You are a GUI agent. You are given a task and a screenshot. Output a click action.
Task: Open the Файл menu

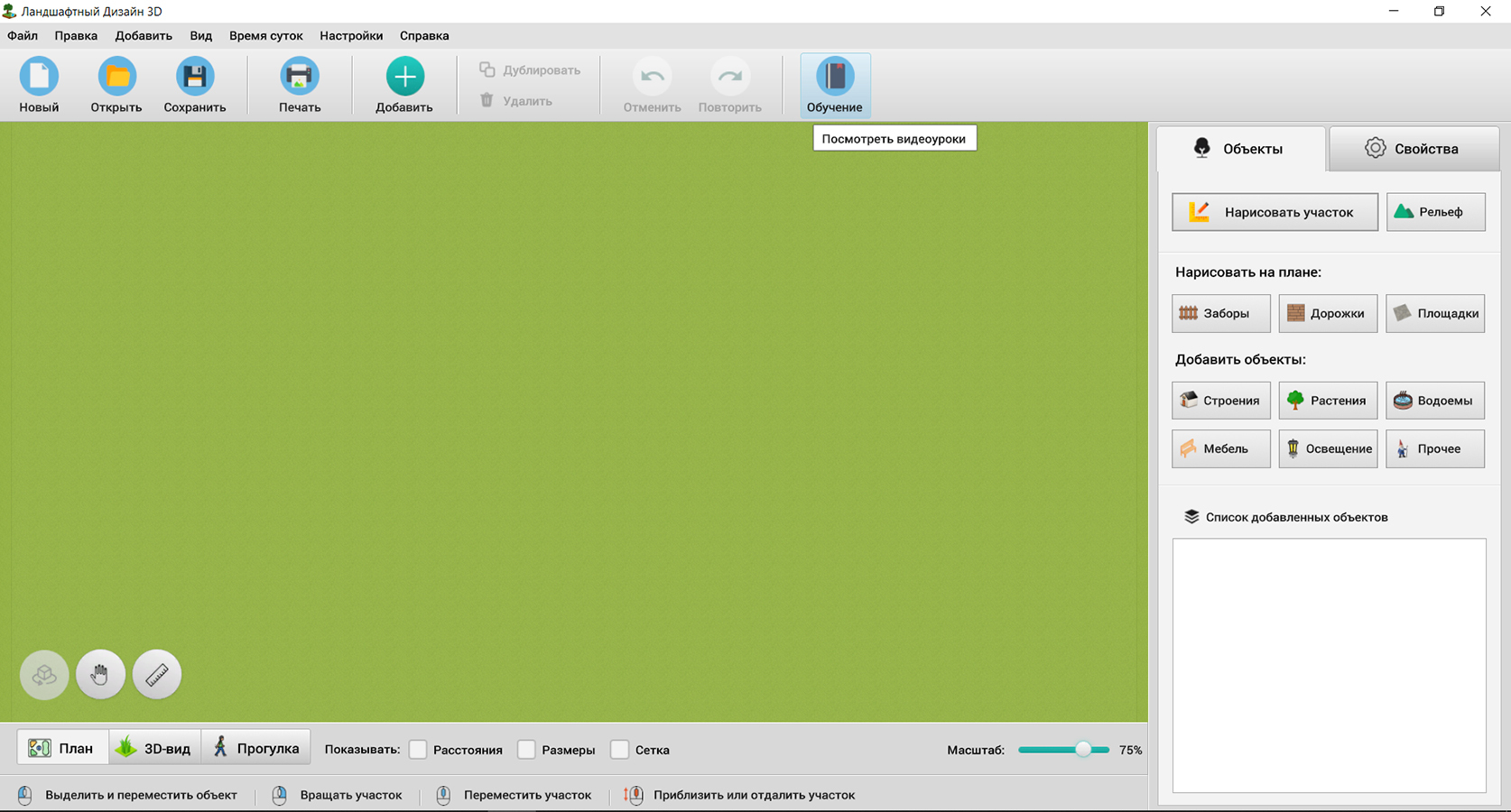pos(23,36)
